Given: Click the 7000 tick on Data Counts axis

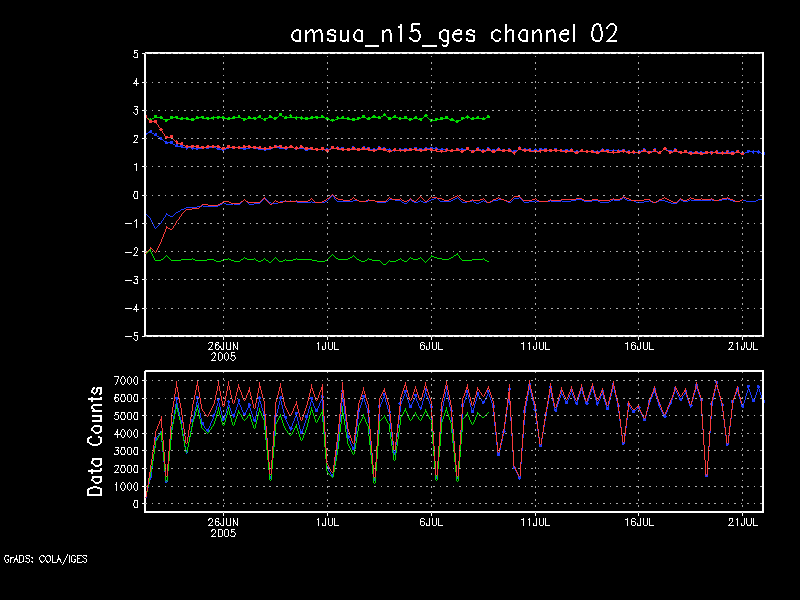Looking at the screenshot, I should coord(126,381).
